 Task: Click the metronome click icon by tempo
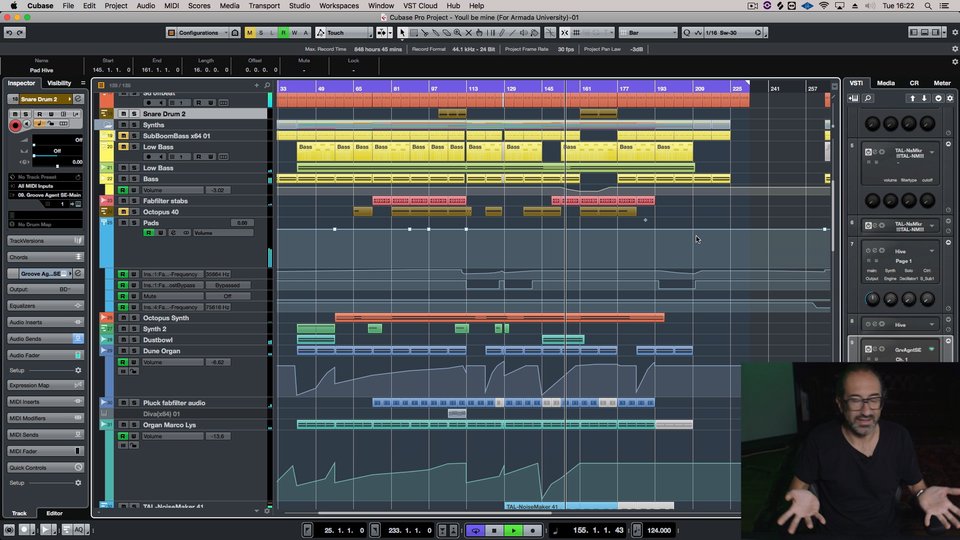pyautogui.click(x=637, y=530)
